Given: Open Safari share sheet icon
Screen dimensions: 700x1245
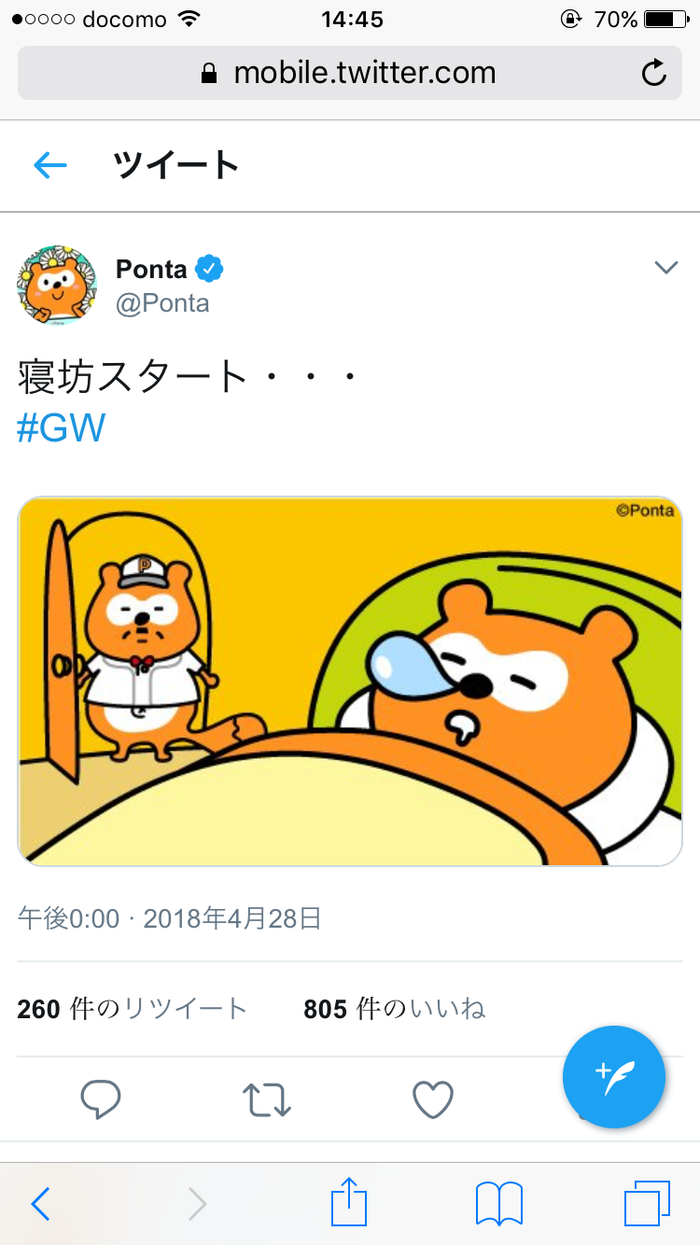Looking at the screenshot, I should tap(349, 1202).
